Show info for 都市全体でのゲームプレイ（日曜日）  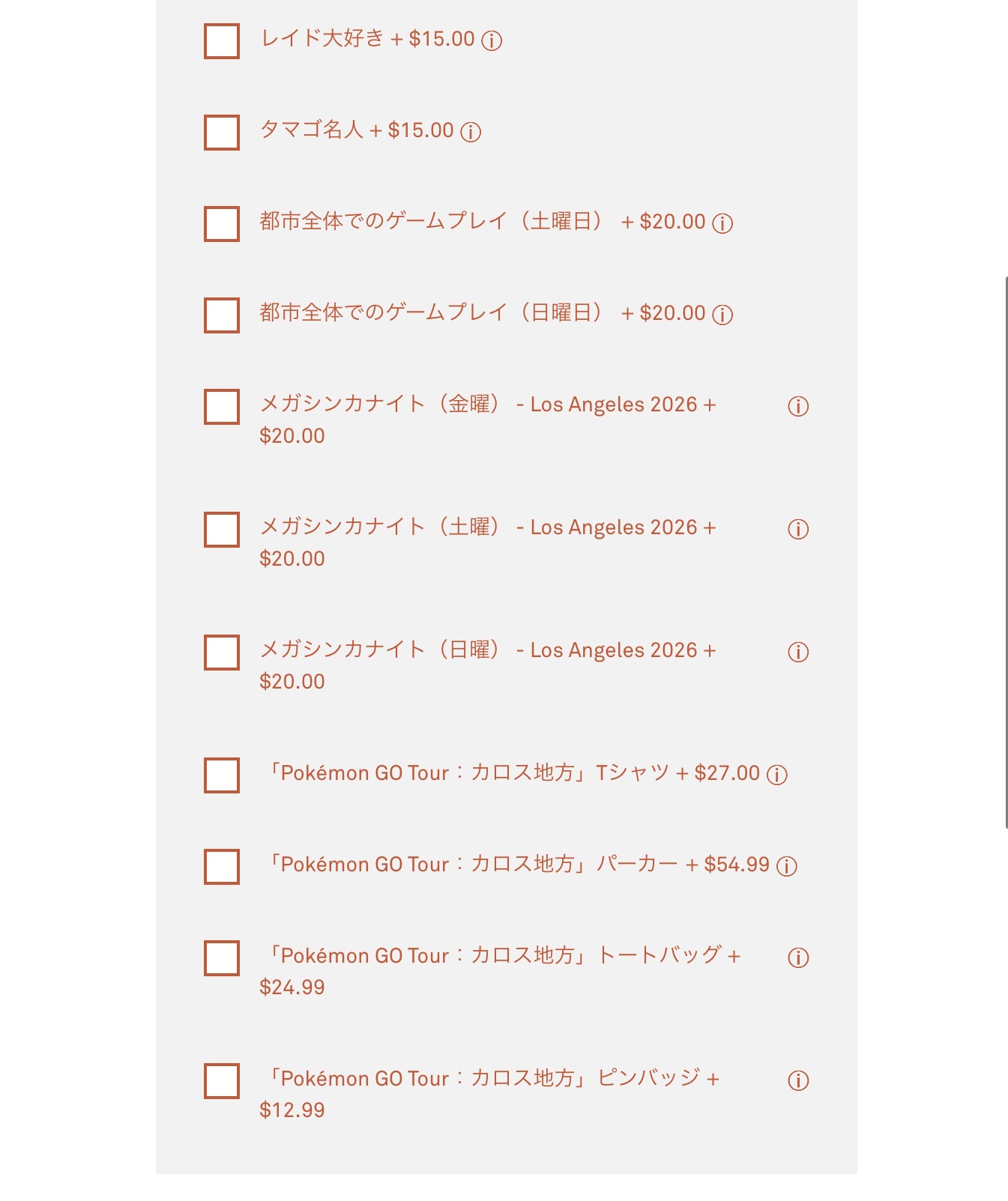[x=722, y=315]
